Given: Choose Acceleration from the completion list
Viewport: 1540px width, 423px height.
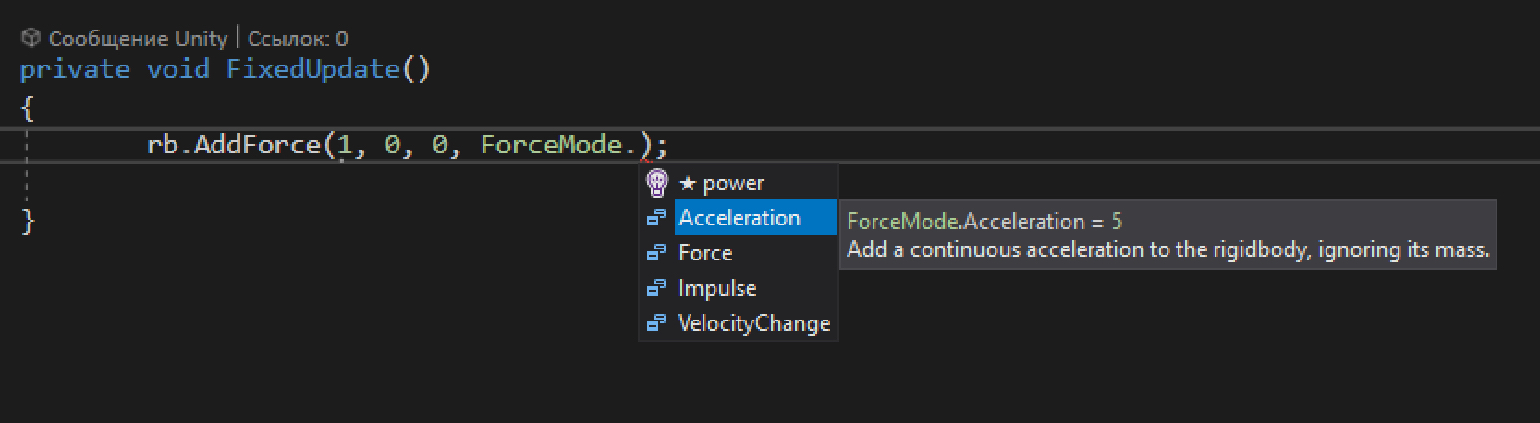Looking at the screenshot, I should (740, 218).
